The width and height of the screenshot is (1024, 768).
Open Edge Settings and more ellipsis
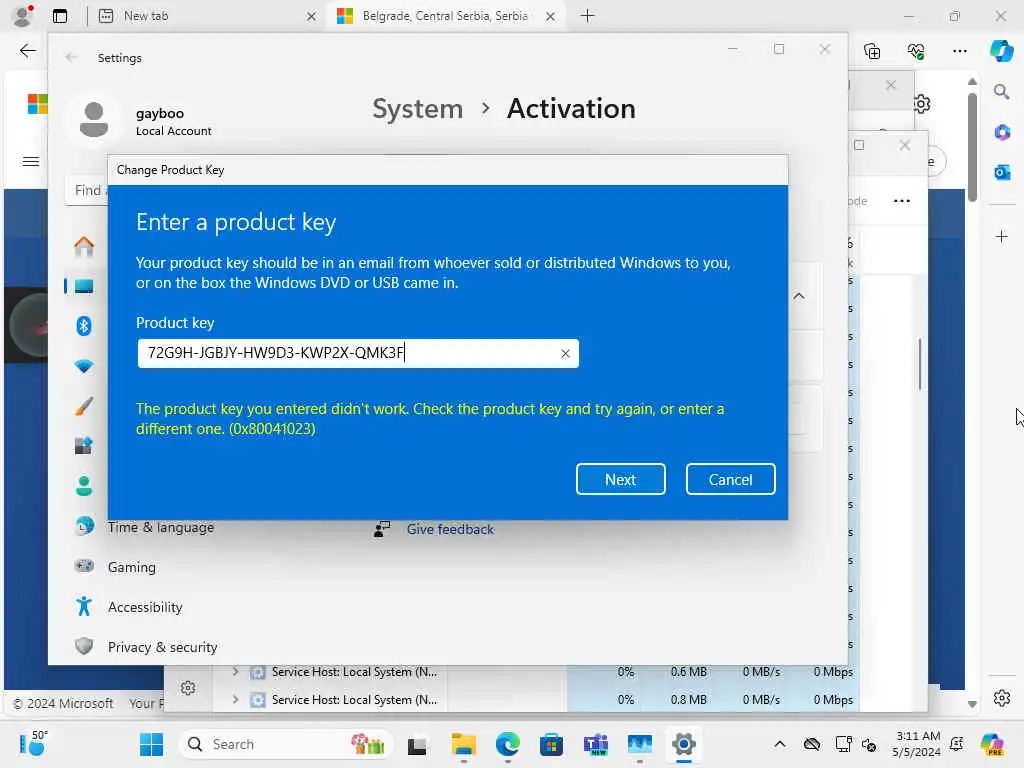pos(959,51)
